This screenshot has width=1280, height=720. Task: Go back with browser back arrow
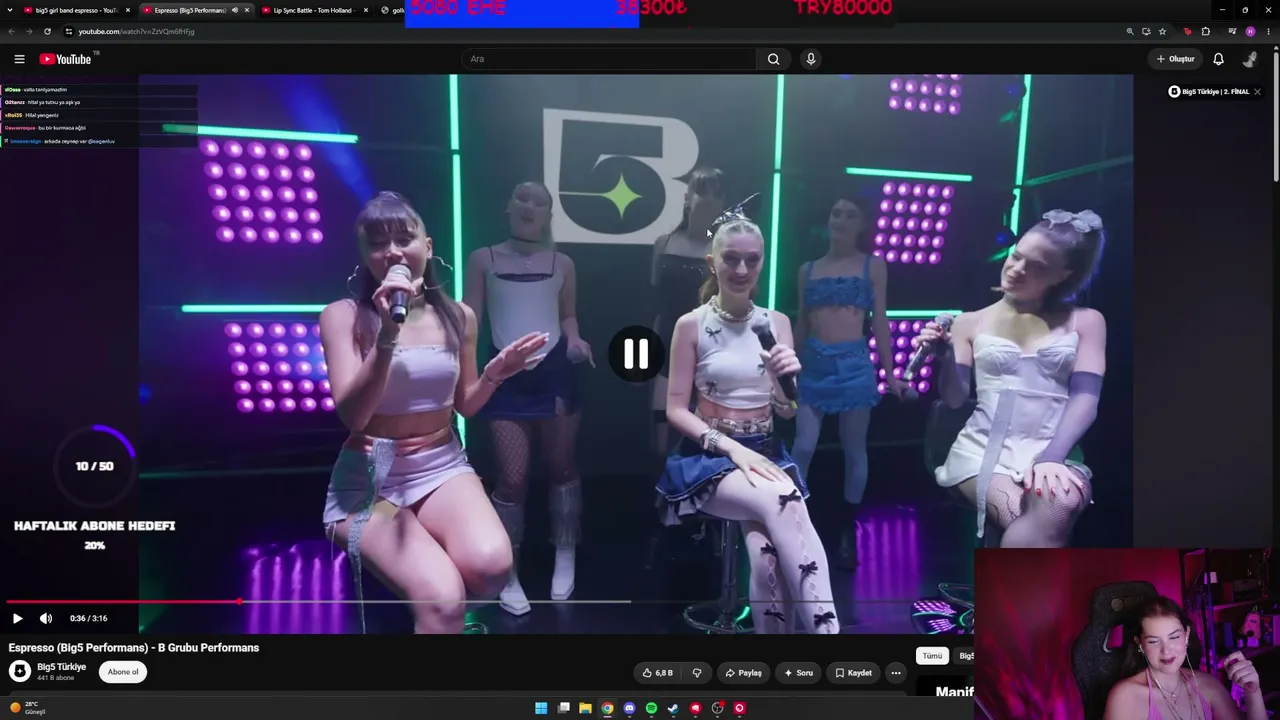11,31
